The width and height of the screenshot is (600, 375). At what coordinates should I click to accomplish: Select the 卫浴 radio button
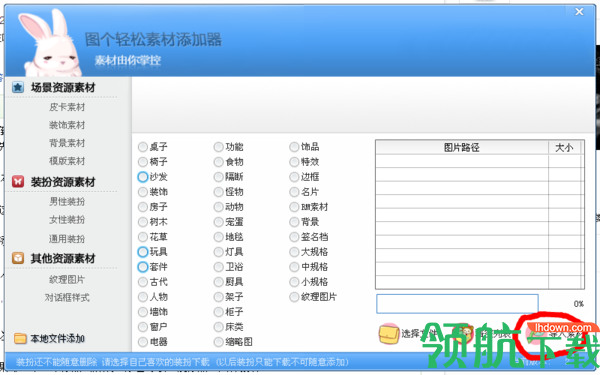(x=218, y=267)
